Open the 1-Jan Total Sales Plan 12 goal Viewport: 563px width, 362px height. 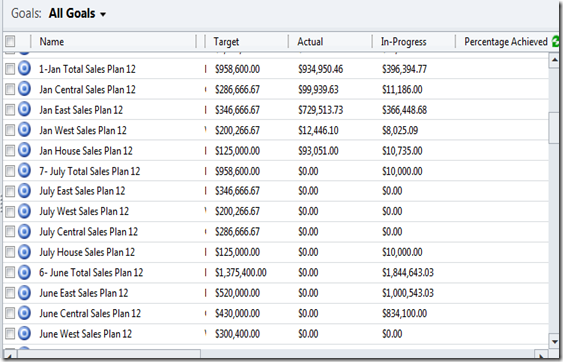click(87, 69)
